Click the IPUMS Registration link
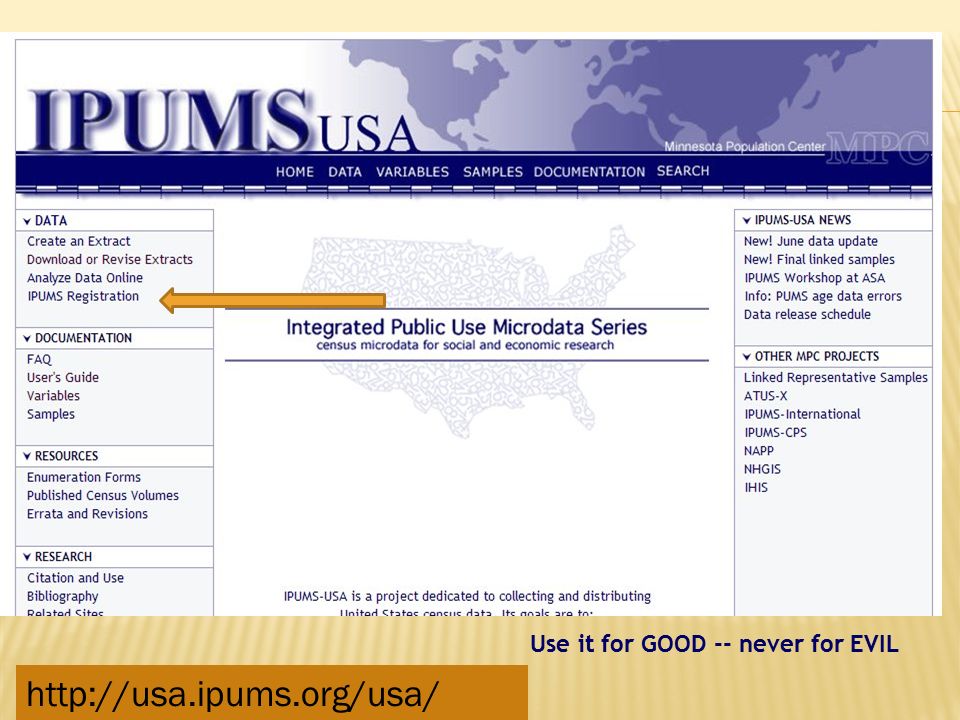The height and width of the screenshot is (720, 960). pos(83,296)
